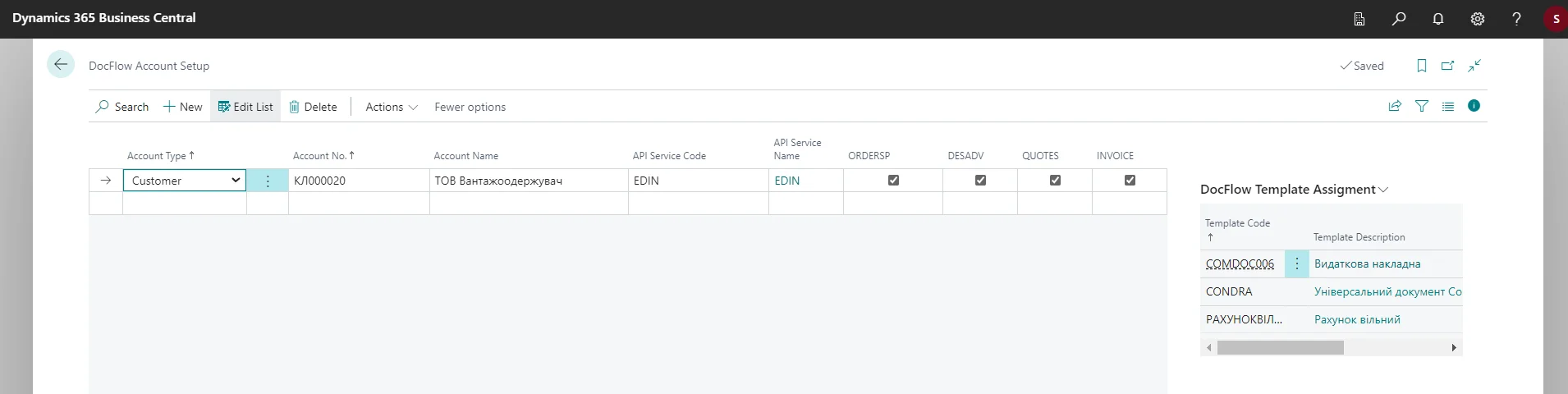Viewport: 1568px width, 394px height.
Task: Click the New button
Action: point(182,107)
